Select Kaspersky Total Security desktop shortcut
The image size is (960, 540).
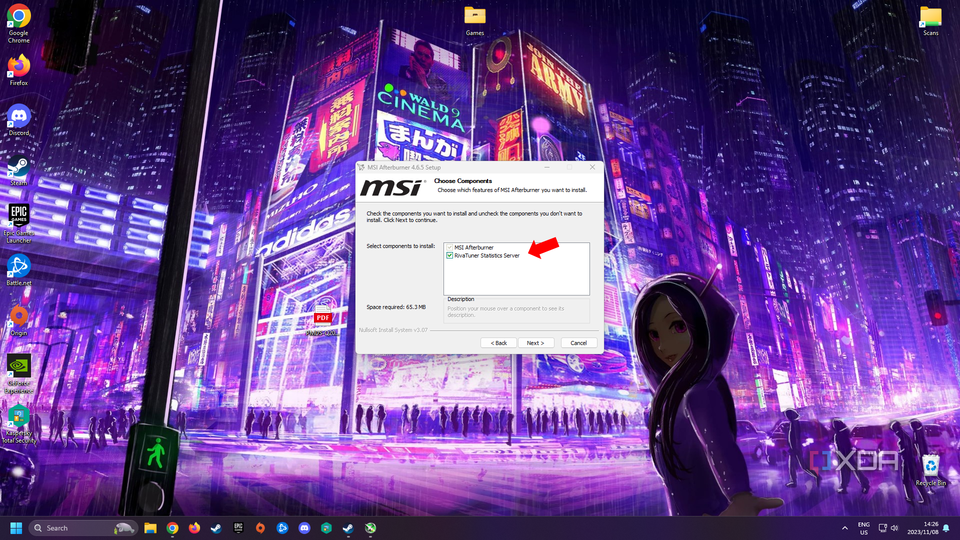point(18,424)
